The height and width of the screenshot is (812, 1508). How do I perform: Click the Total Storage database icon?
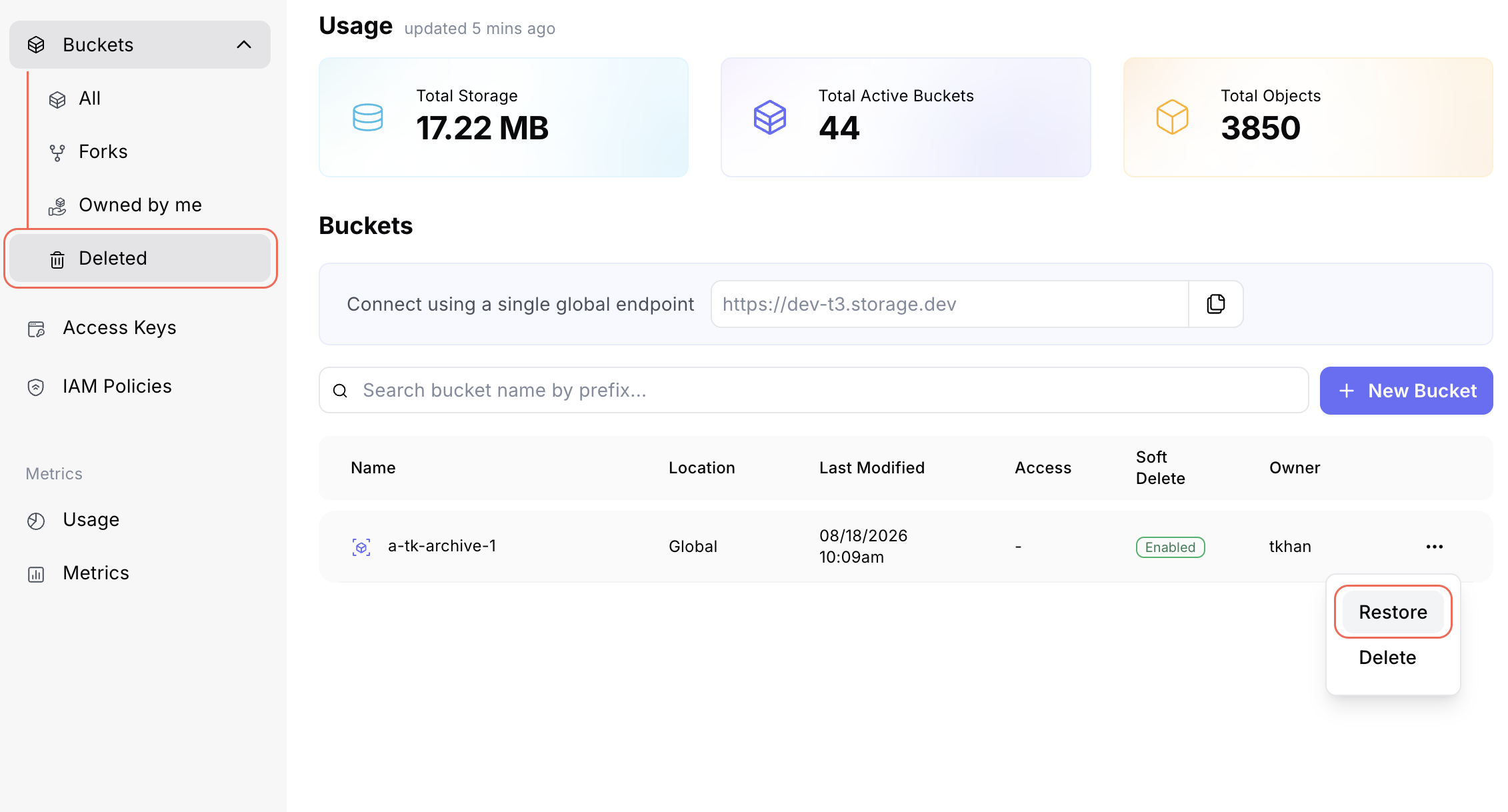pos(368,117)
